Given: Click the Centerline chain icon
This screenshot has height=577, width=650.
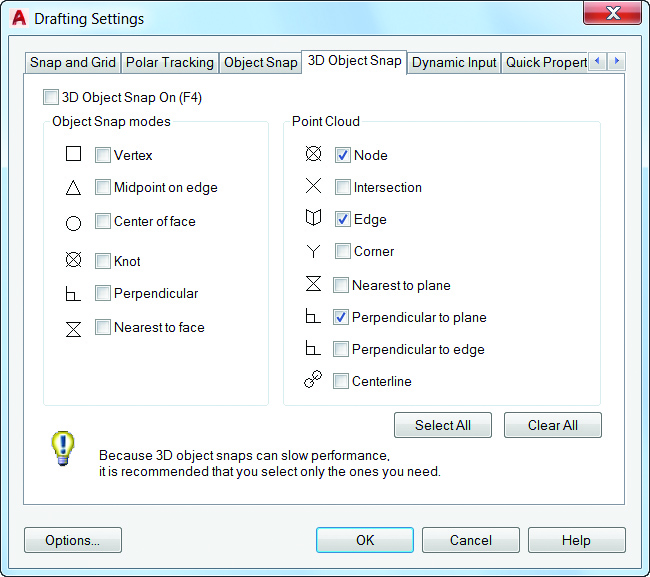Looking at the screenshot, I should pos(313,380).
